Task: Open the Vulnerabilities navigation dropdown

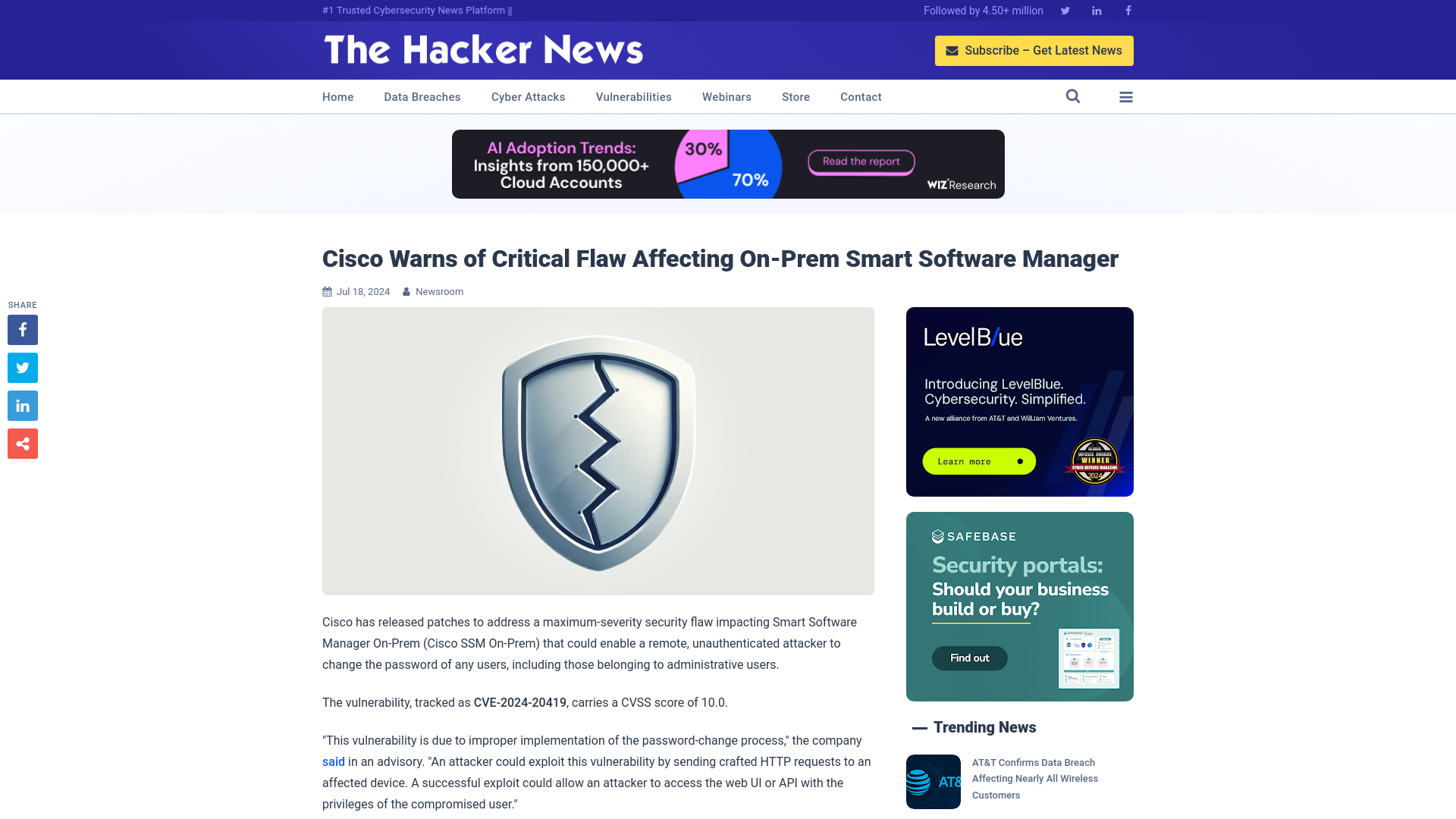Action: pos(633,96)
